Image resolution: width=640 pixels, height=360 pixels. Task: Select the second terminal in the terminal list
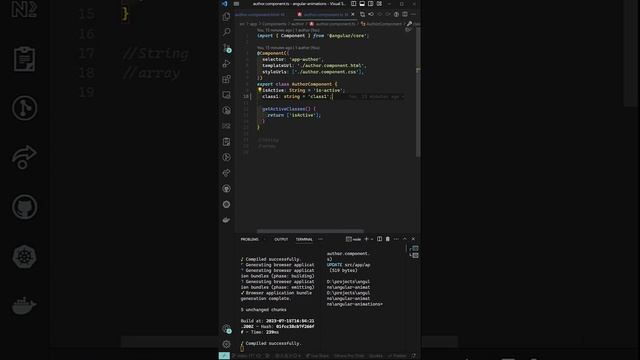(415, 256)
